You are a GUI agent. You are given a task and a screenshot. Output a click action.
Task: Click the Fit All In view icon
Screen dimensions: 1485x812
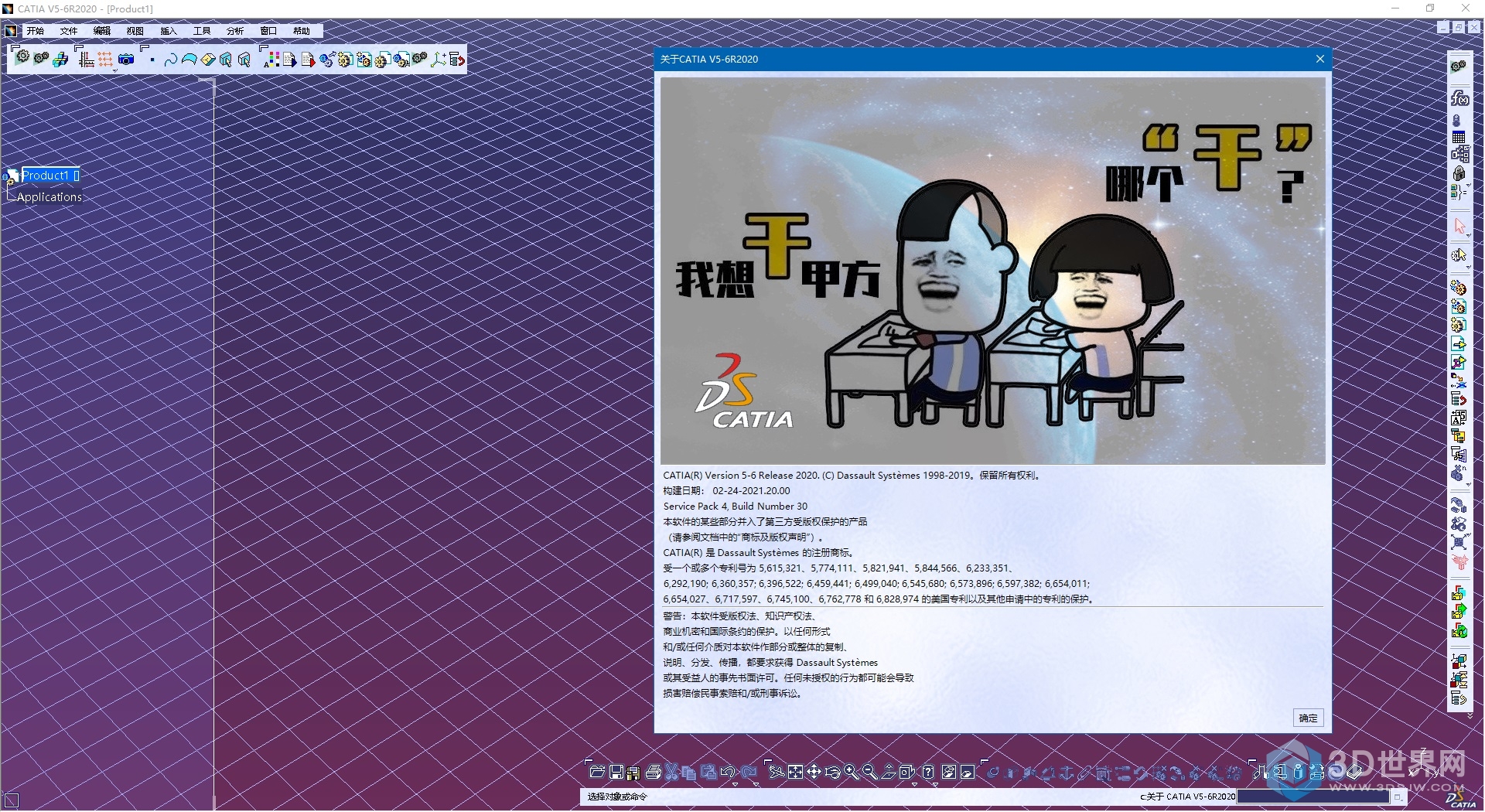point(795,772)
